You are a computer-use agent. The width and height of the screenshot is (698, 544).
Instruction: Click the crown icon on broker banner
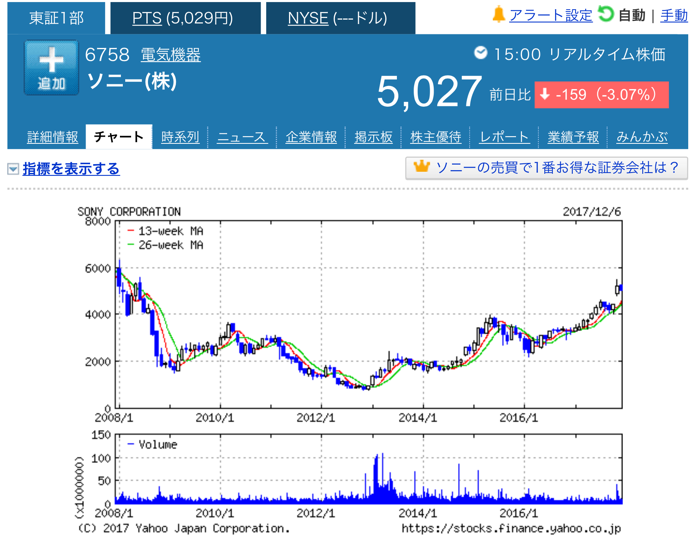click(421, 167)
